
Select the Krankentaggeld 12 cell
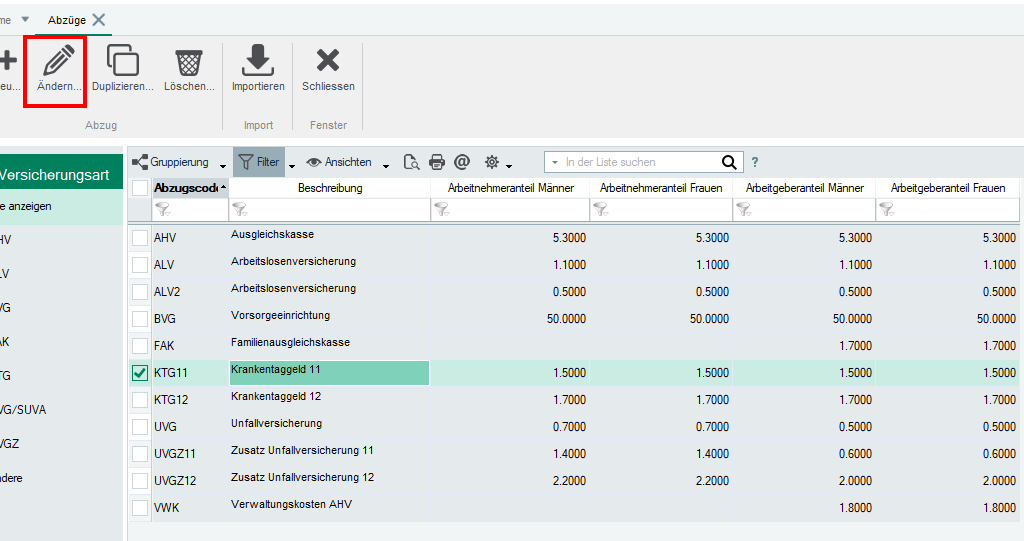click(330, 399)
